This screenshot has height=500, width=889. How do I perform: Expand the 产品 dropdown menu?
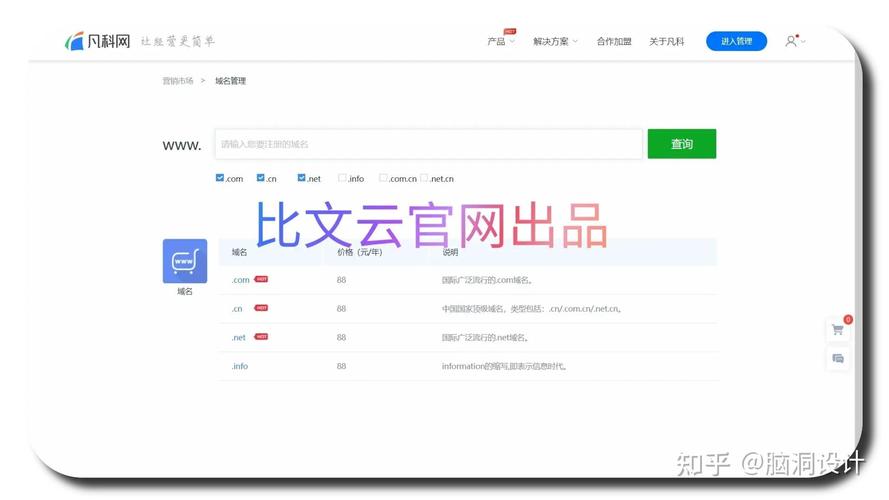pos(501,41)
